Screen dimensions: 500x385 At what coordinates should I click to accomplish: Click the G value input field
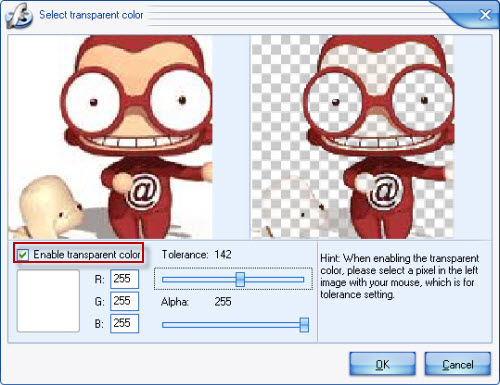pos(124,301)
